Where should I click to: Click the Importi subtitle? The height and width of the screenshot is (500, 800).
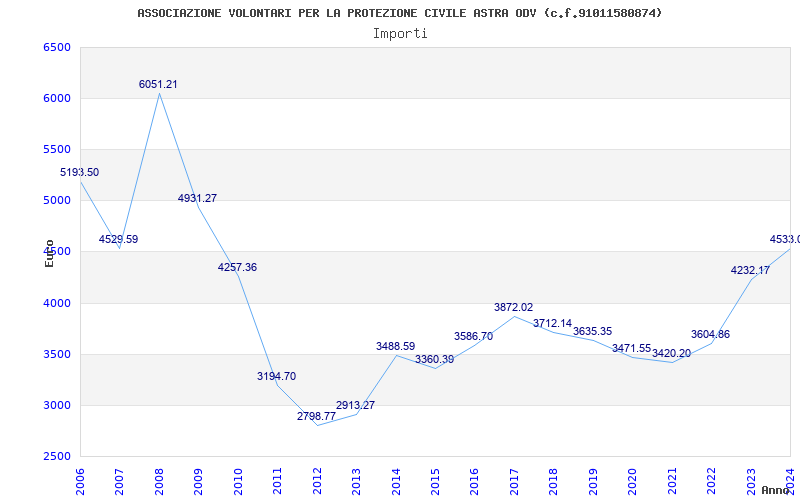coord(400,34)
